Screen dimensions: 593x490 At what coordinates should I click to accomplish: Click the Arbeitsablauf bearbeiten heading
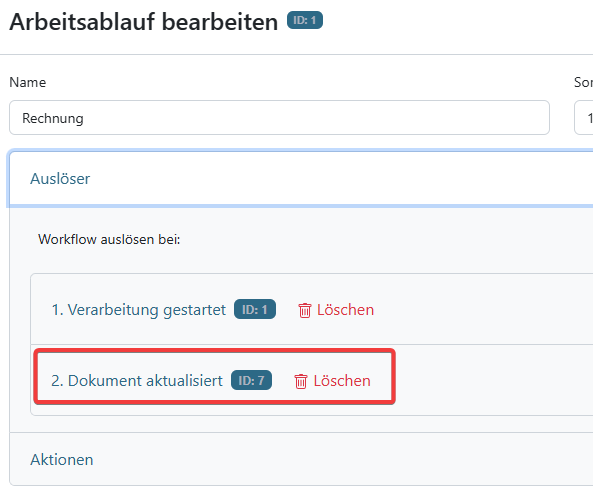pyautogui.click(x=144, y=22)
